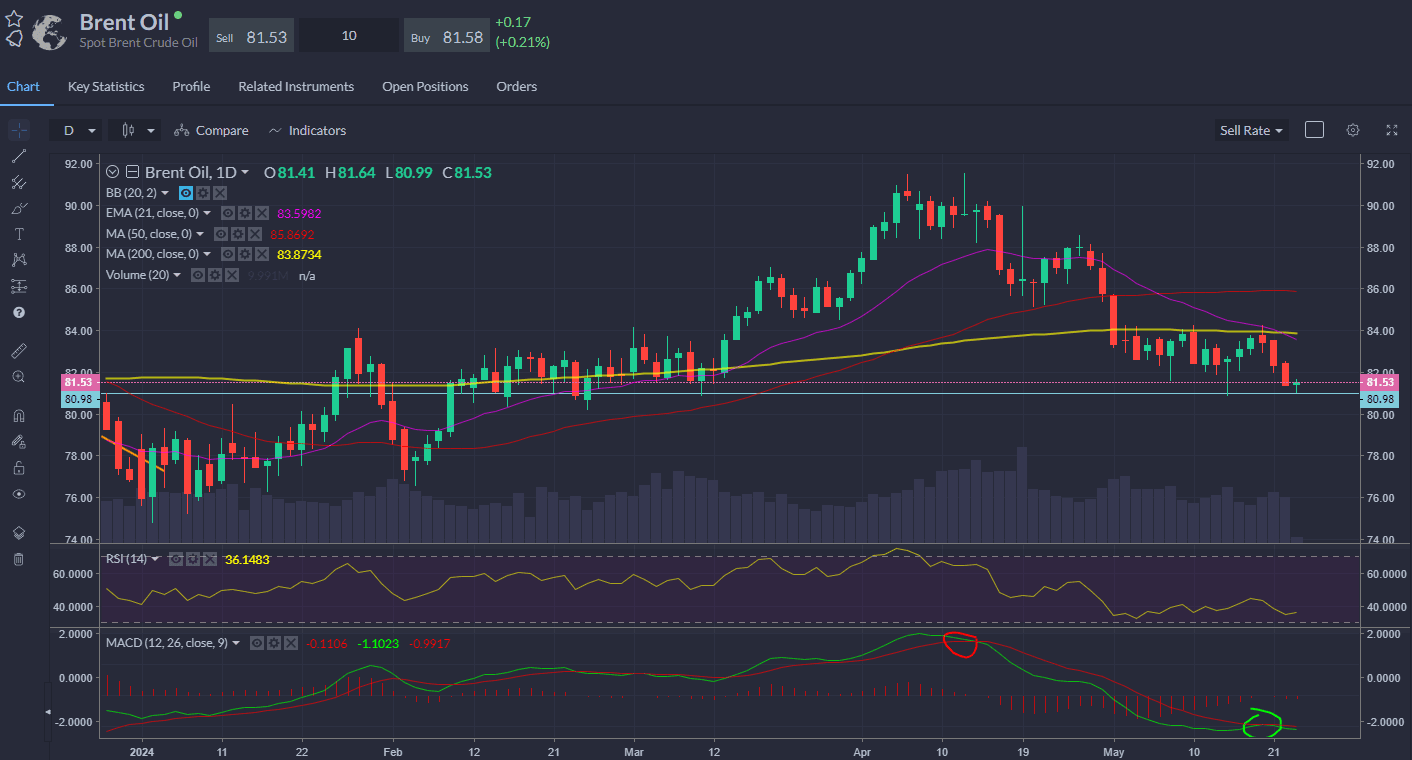
Task: Add Brent Oil to favorites star
Action: pos(14,18)
